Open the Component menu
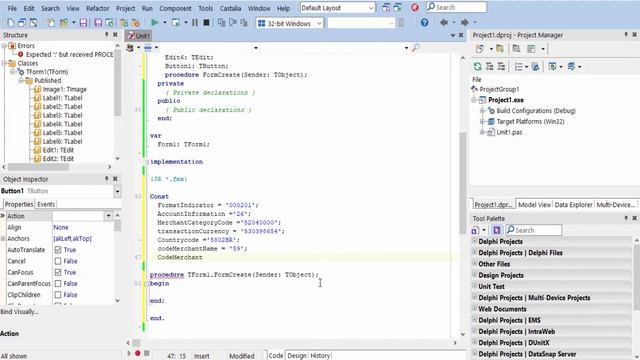Image resolution: width=640 pixels, height=360 pixels. click(x=175, y=8)
